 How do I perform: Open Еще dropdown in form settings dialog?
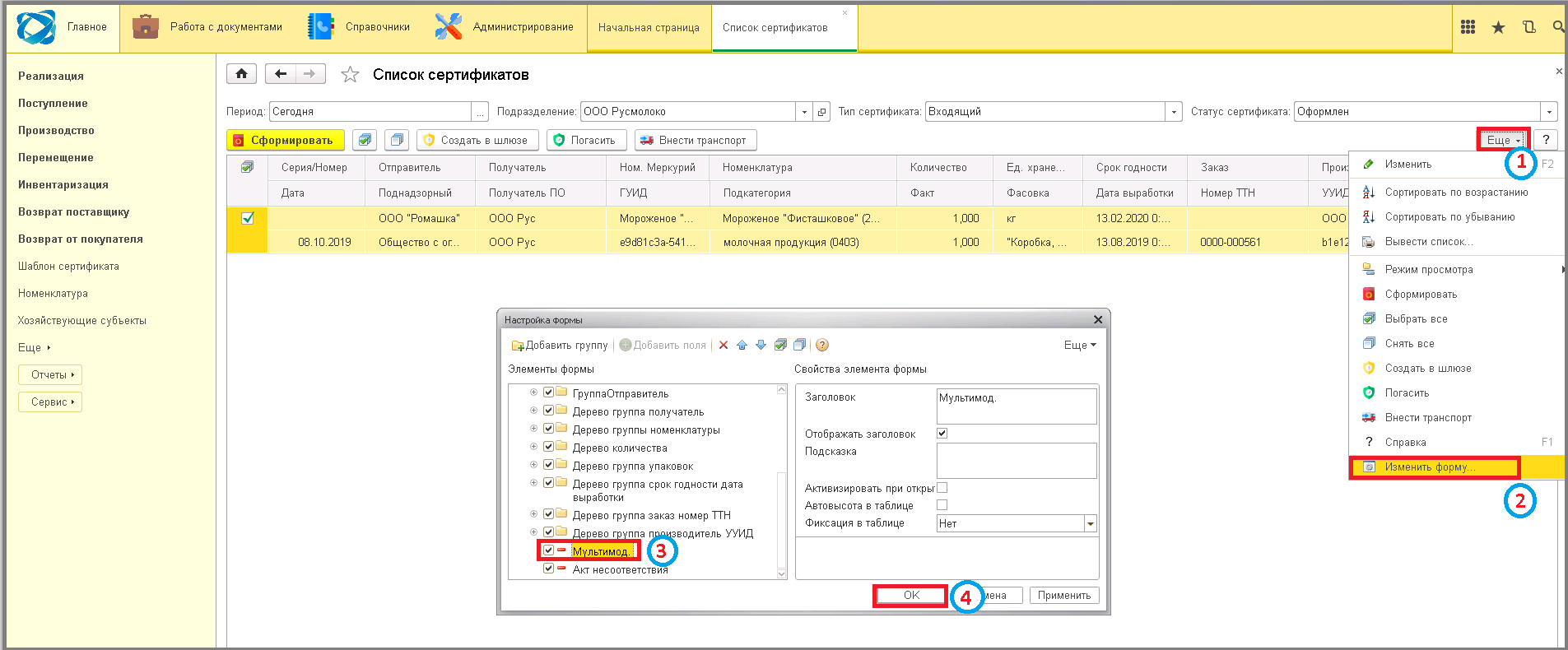[1080, 345]
